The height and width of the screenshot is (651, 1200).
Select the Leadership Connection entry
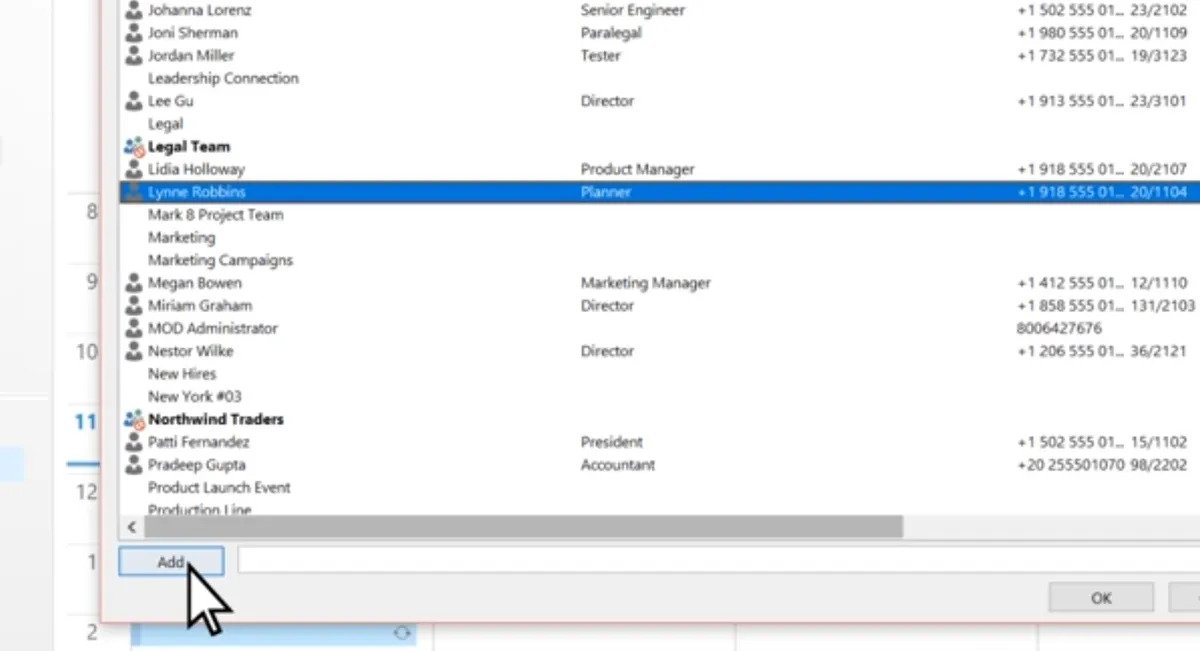click(223, 78)
